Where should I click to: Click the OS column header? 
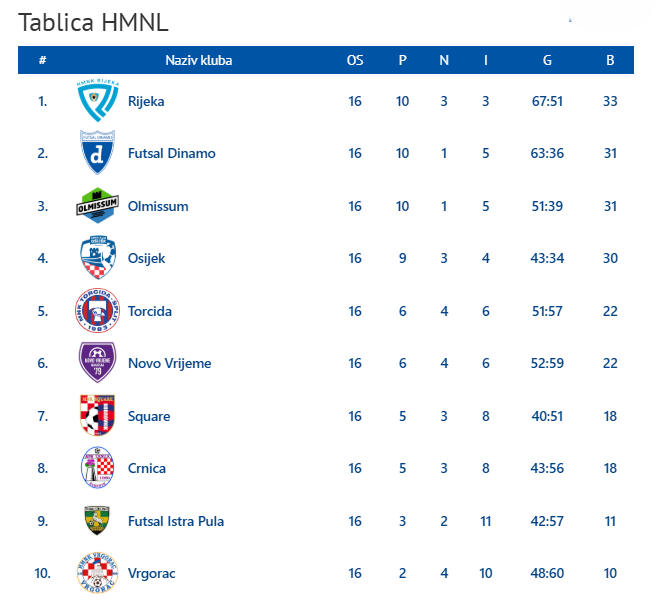[x=355, y=60]
